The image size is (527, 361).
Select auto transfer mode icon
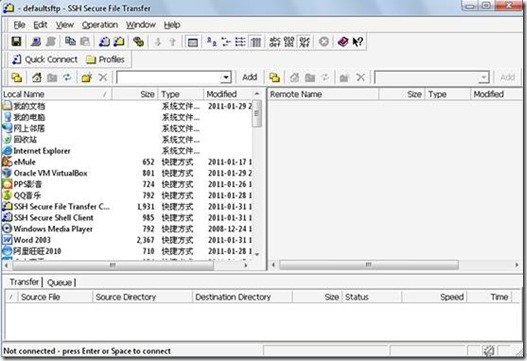(305, 42)
